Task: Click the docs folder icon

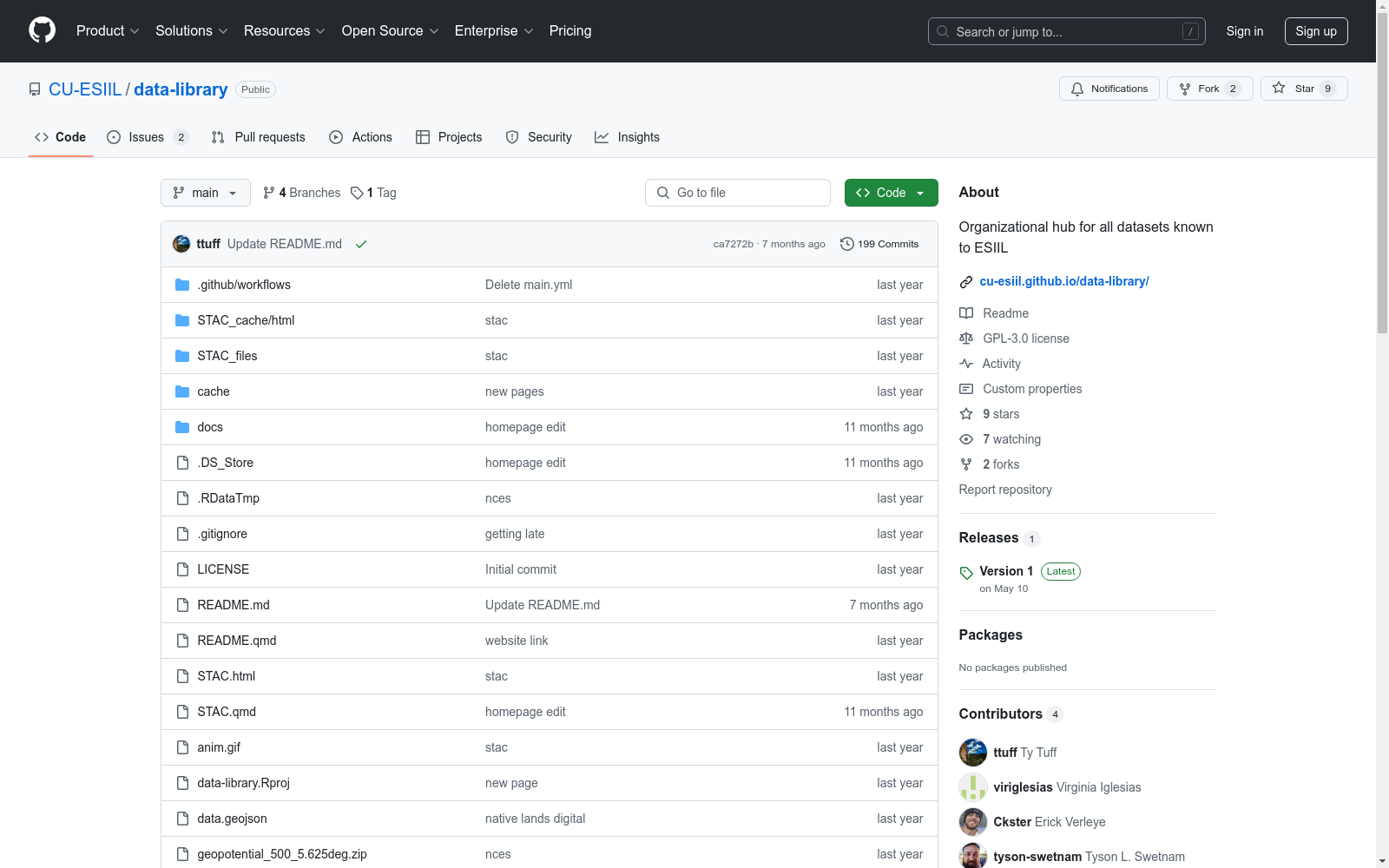Action: (x=182, y=427)
